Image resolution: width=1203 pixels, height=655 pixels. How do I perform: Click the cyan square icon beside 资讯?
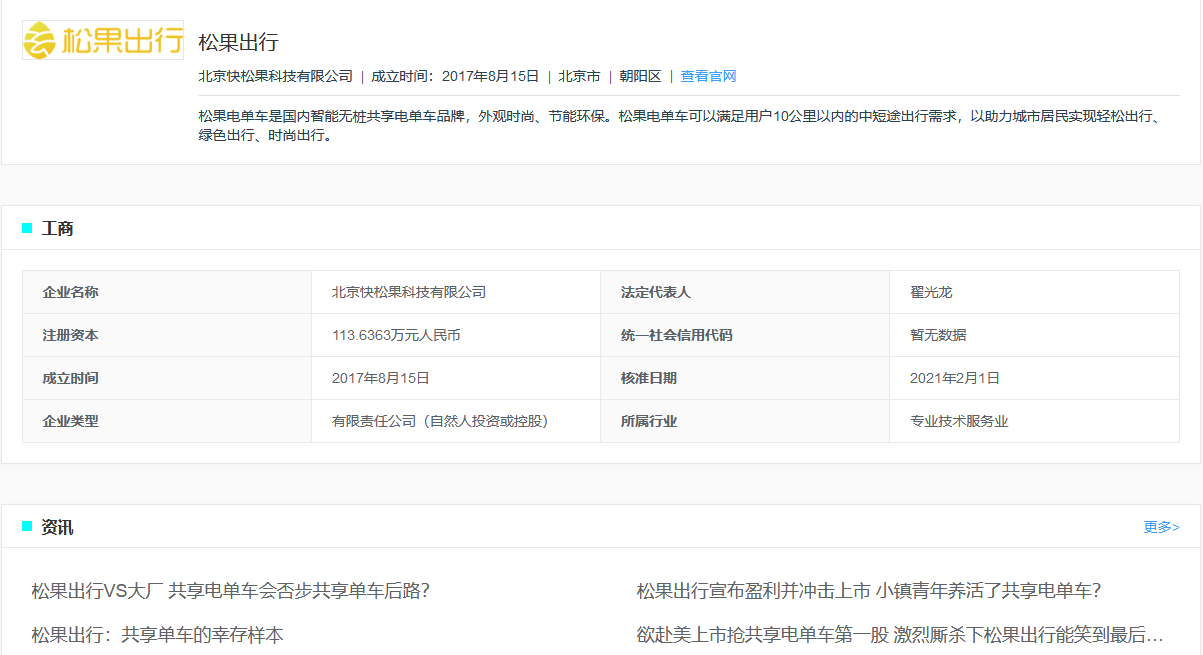27,527
